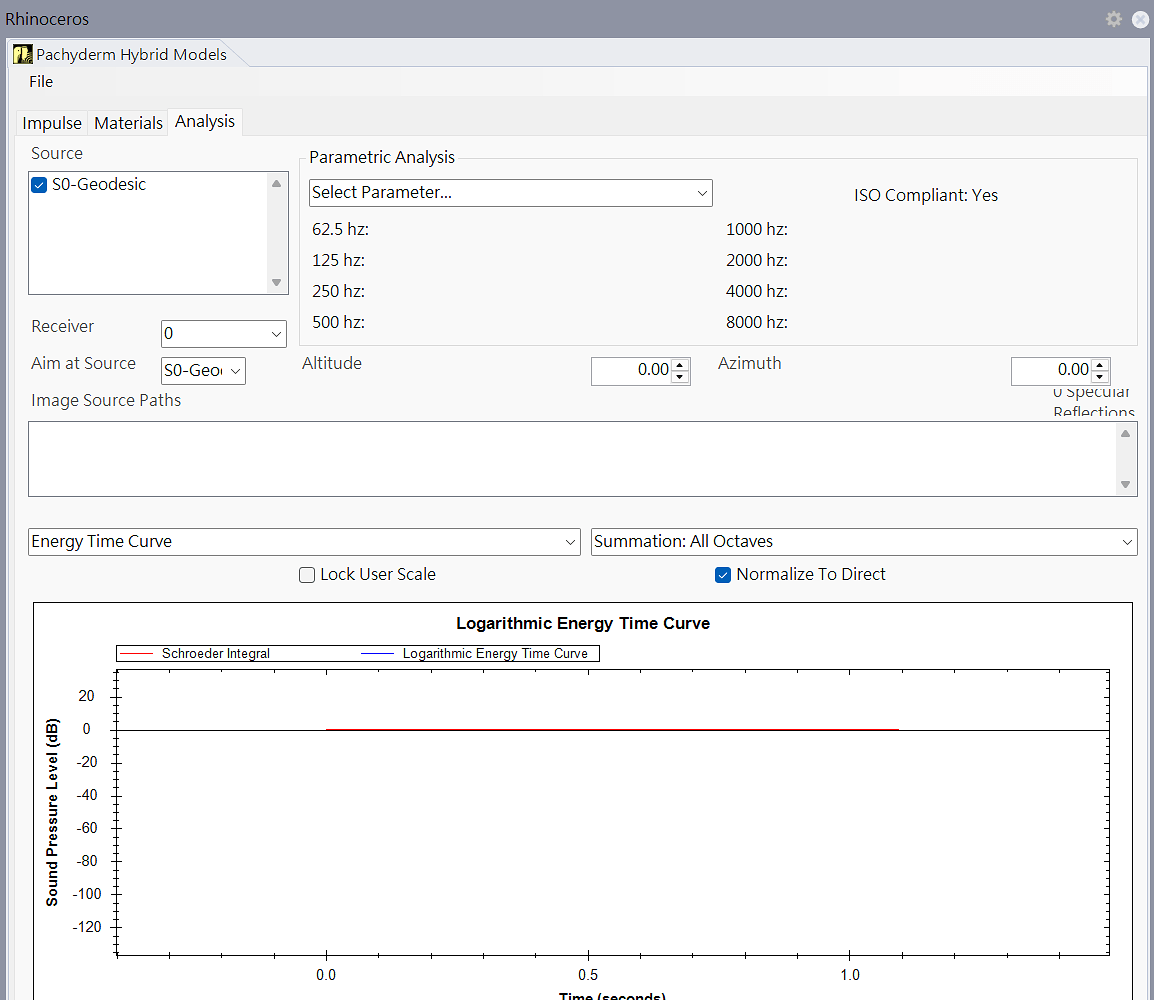Switch to the Impulse tab
Viewport: 1154px width, 1000px height.
pyautogui.click(x=52, y=123)
